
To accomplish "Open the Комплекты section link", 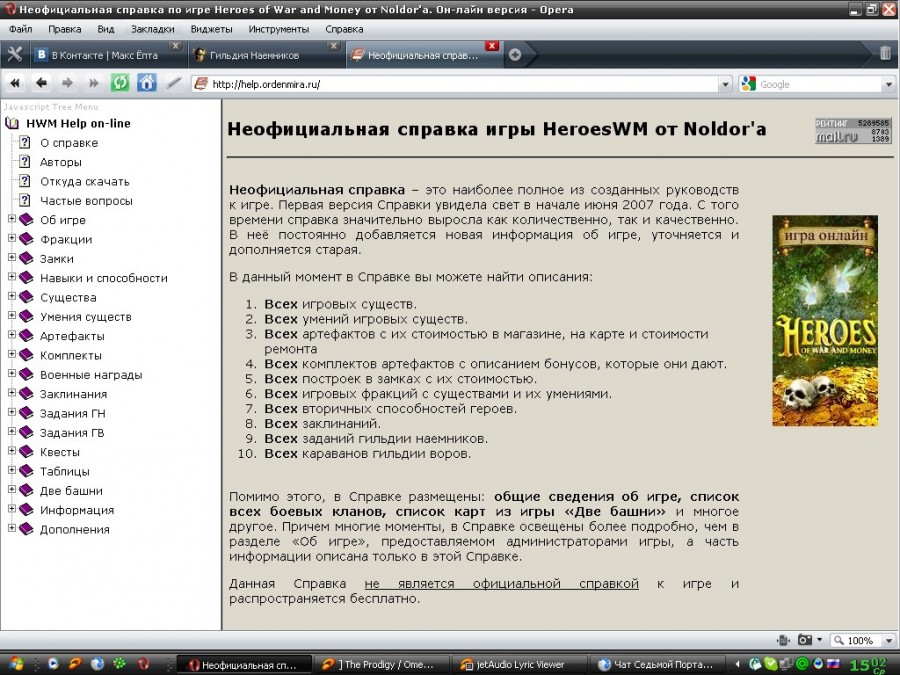I will coord(71,355).
